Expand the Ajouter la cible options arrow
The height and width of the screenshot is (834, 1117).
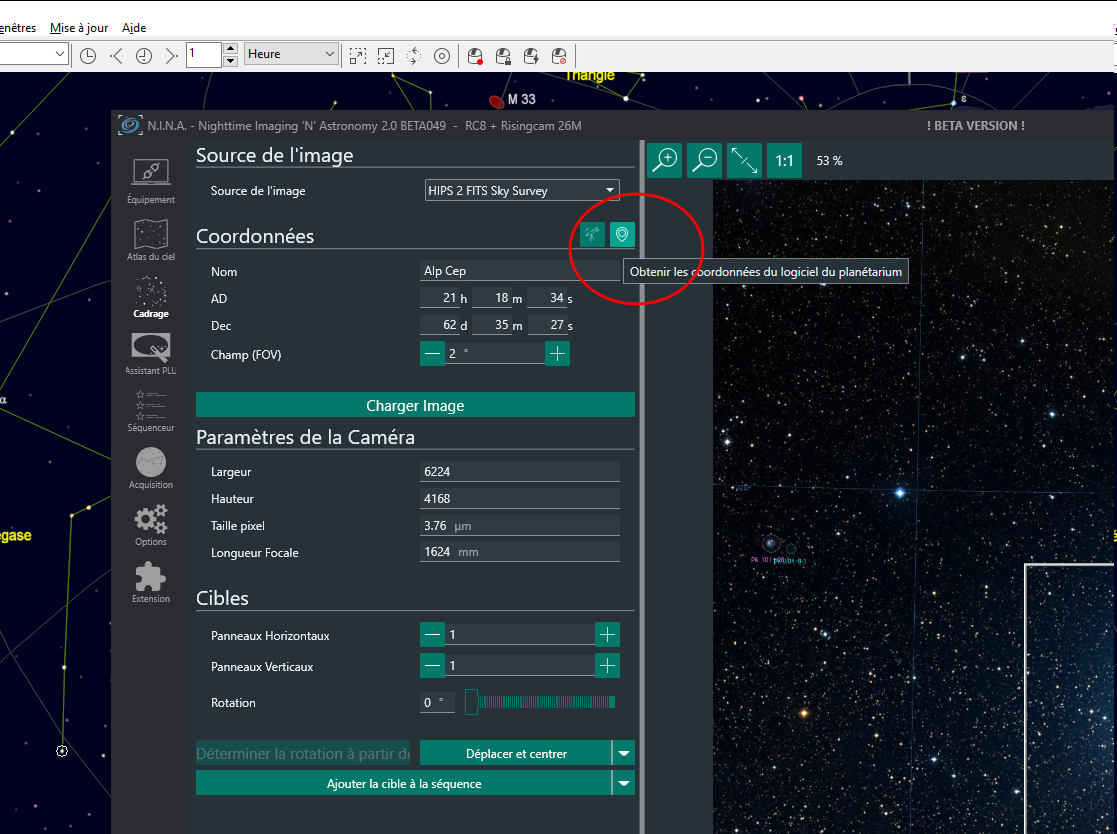623,783
